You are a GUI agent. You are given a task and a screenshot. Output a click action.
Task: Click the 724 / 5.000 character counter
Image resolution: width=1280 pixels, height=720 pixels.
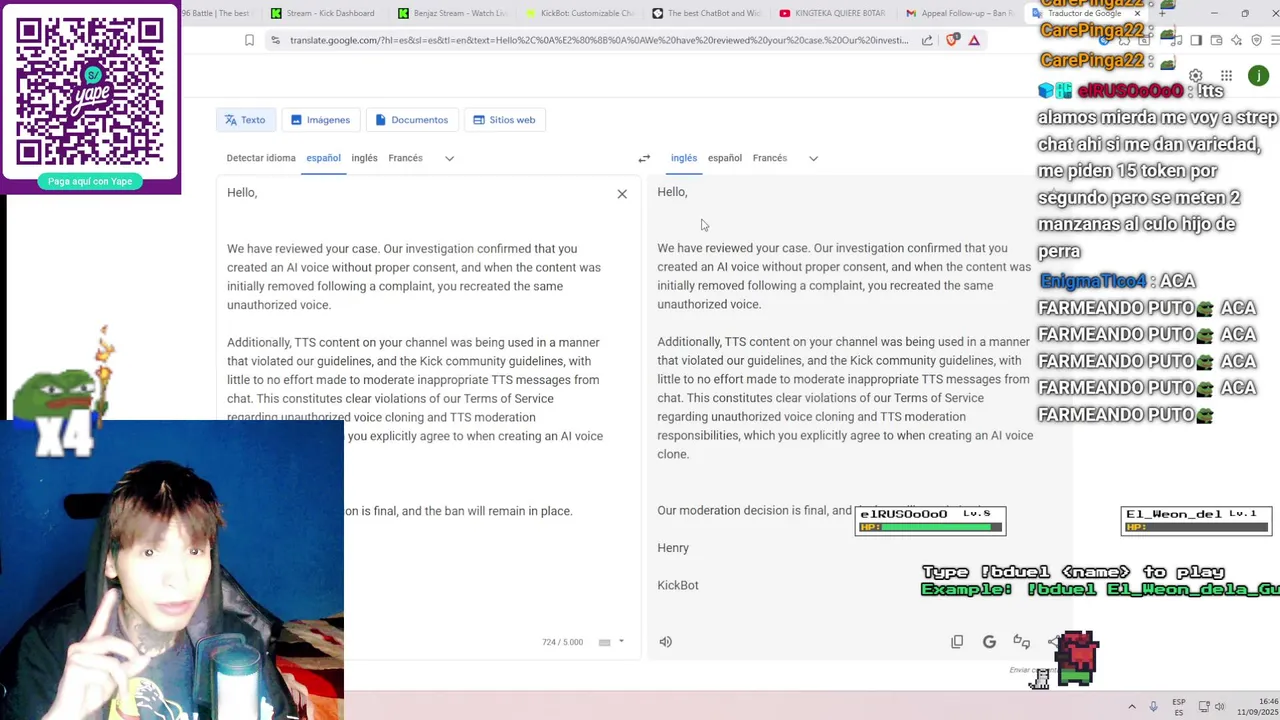tap(562, 642)
